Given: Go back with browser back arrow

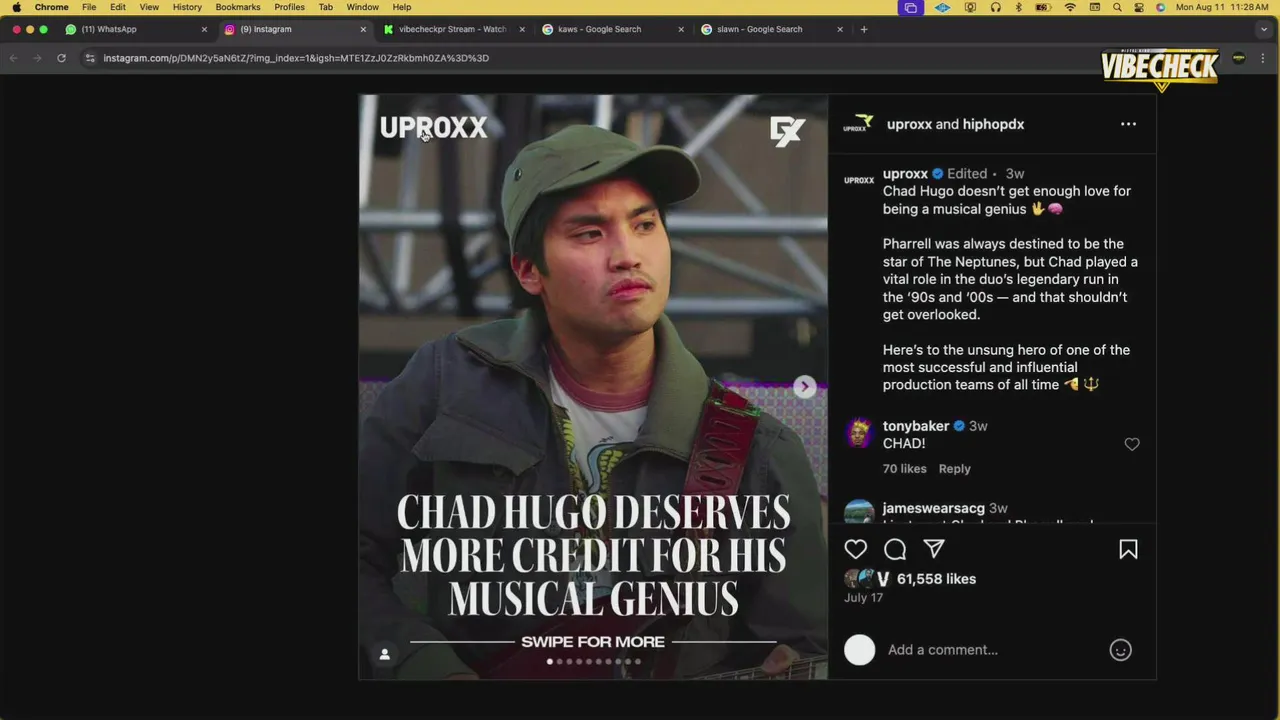Looking at the screenshot, I should pyautogui.click(x=14, y=58).
